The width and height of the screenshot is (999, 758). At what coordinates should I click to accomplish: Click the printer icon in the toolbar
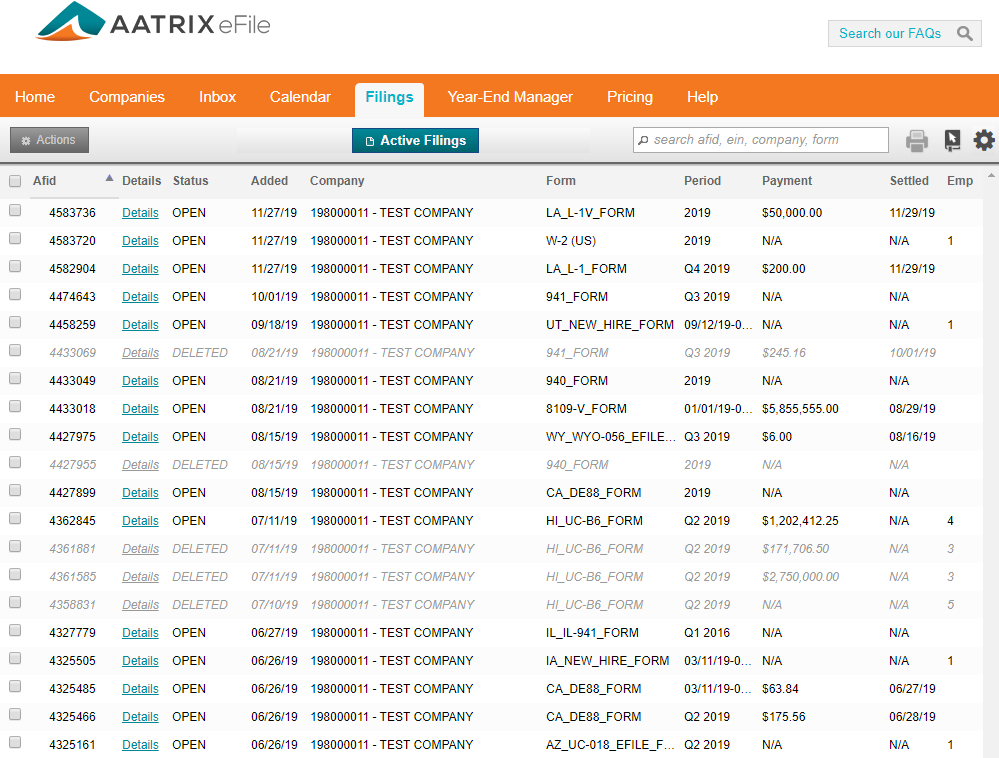[916, 141]
